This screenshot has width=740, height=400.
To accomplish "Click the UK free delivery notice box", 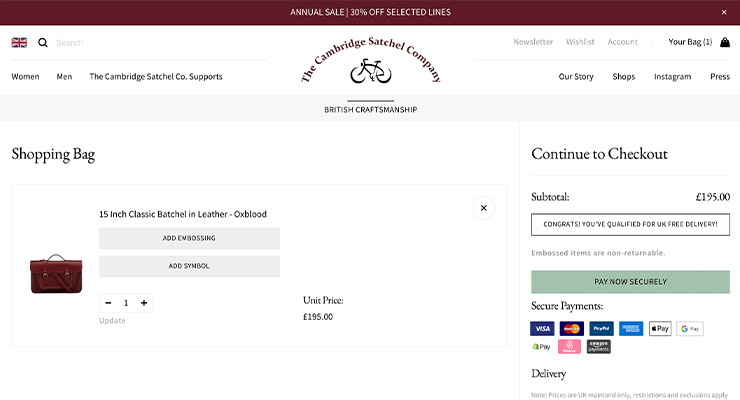I will coord(630,225).
